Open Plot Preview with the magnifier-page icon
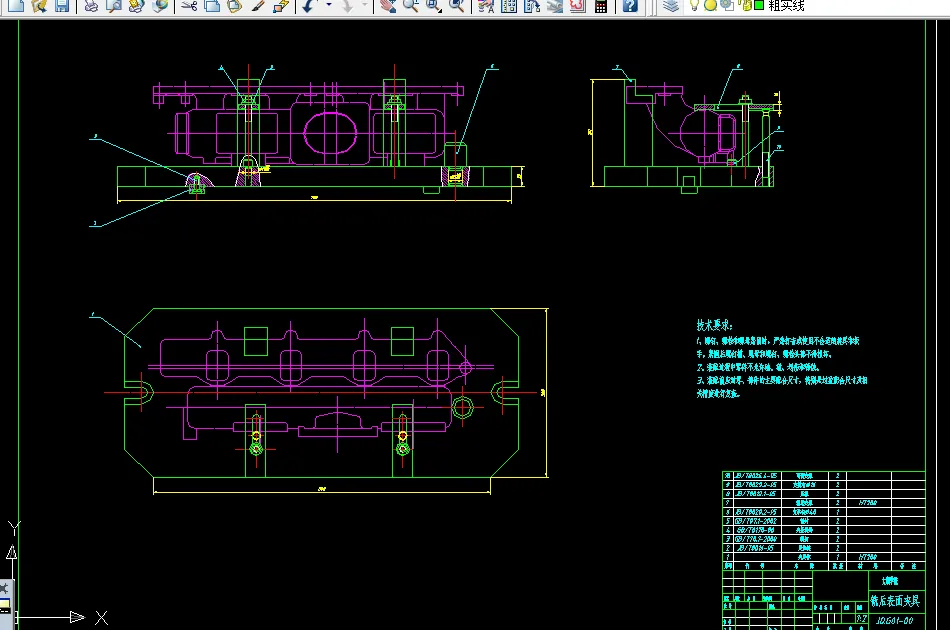The width and height of the screenshot is (950, 630). [114, 5]
